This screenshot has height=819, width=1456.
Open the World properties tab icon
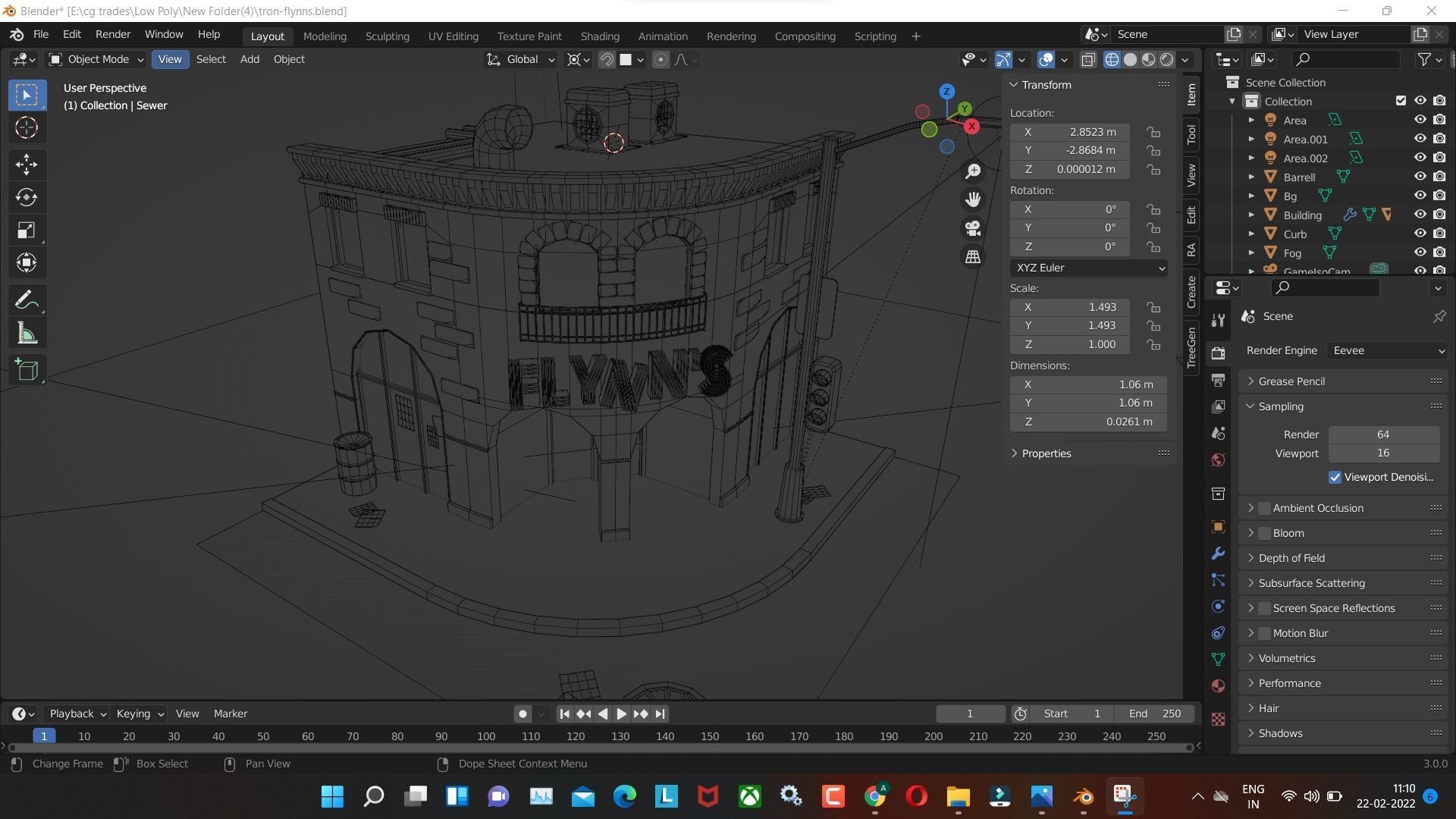(x=1218, y=460)
